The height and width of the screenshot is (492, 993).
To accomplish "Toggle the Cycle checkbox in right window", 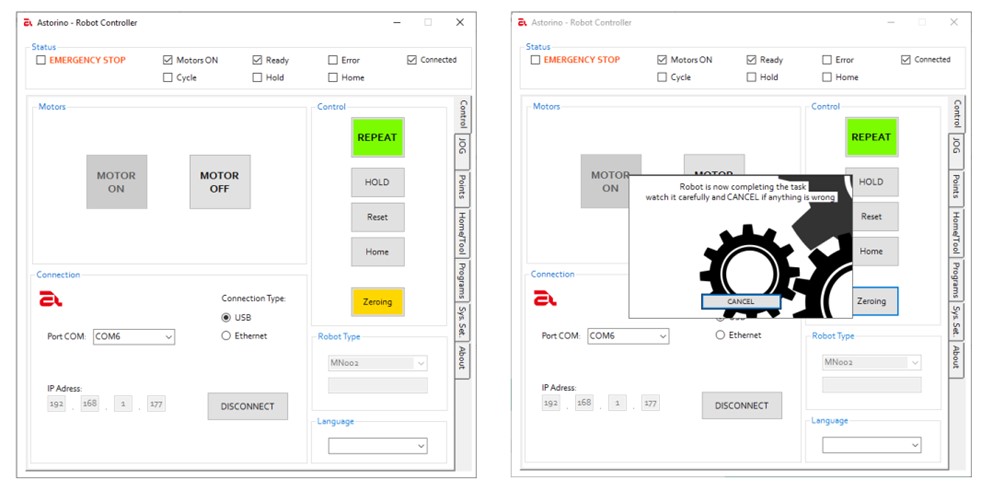I will pos(662,77).
